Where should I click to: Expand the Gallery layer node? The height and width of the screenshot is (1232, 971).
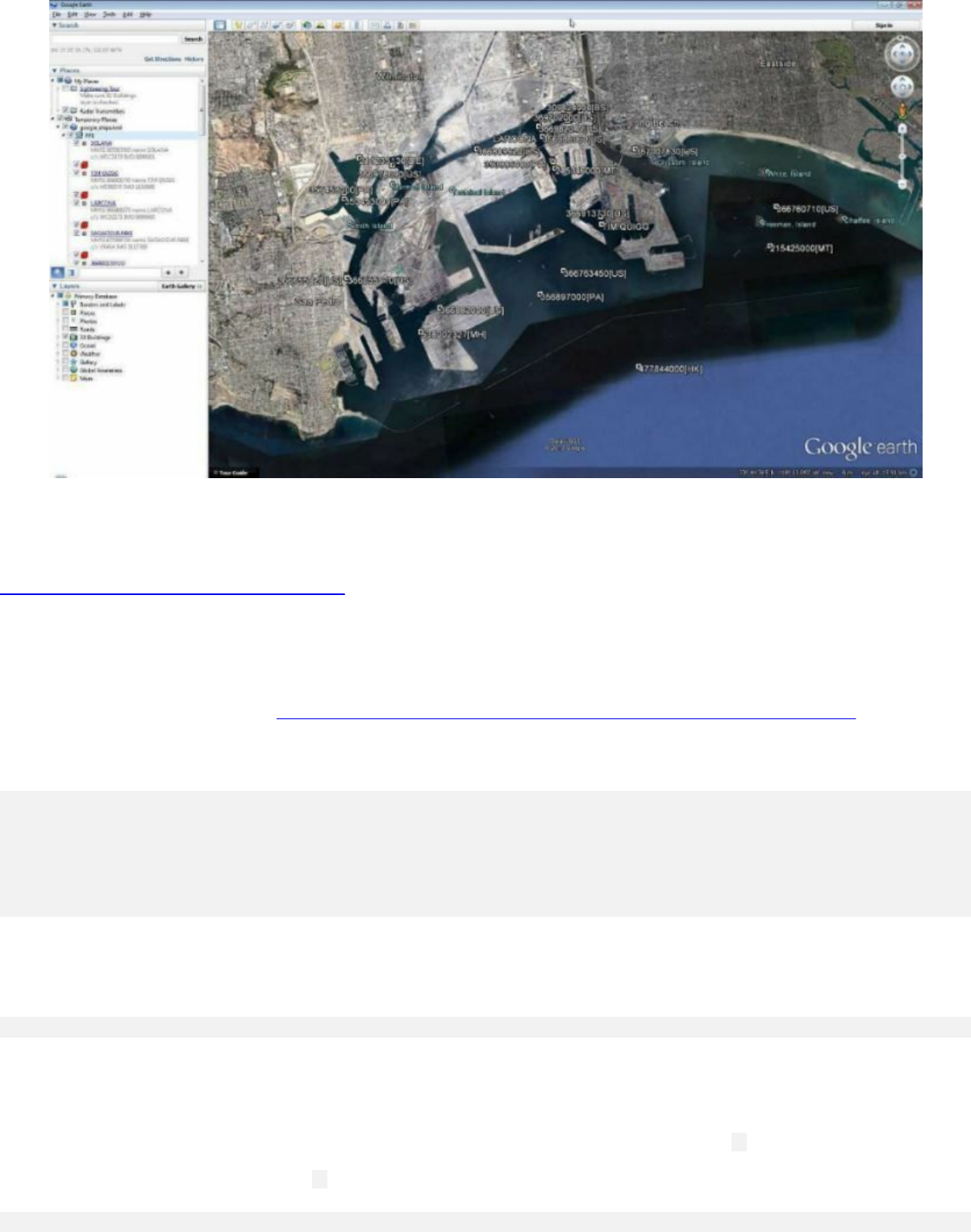click(58, 362)
